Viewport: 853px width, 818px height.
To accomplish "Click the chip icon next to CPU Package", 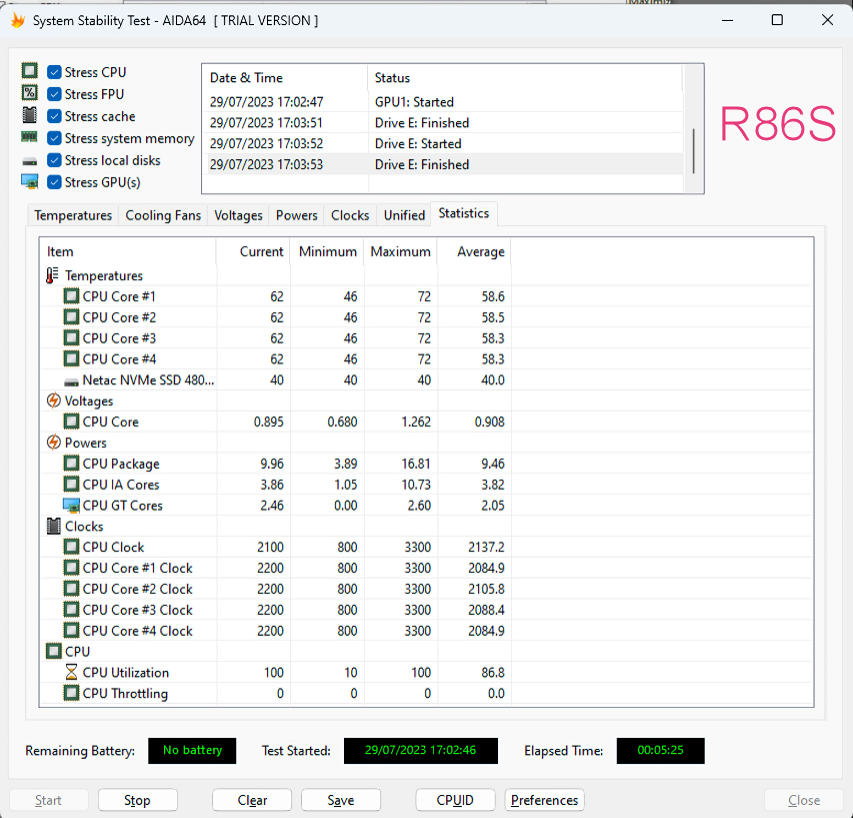I will [71, 463].
